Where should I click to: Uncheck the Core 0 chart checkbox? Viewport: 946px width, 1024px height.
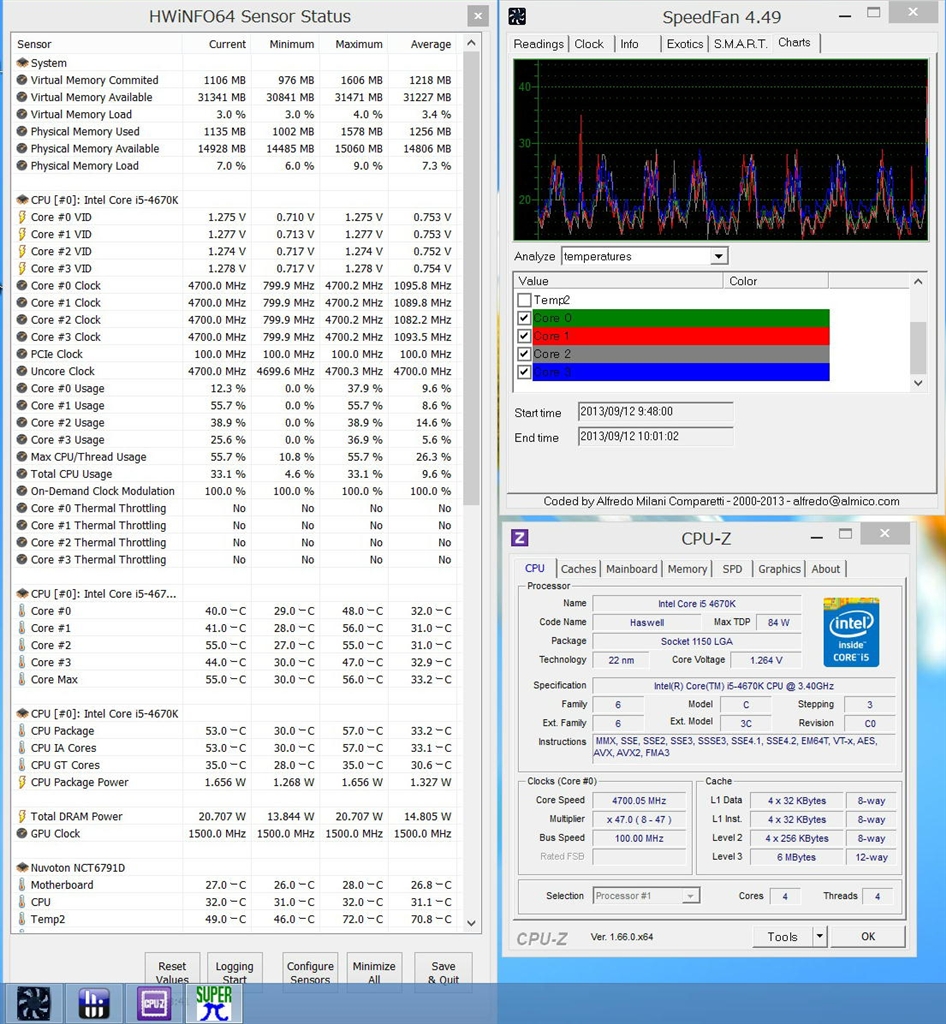(x=524, y=318)
